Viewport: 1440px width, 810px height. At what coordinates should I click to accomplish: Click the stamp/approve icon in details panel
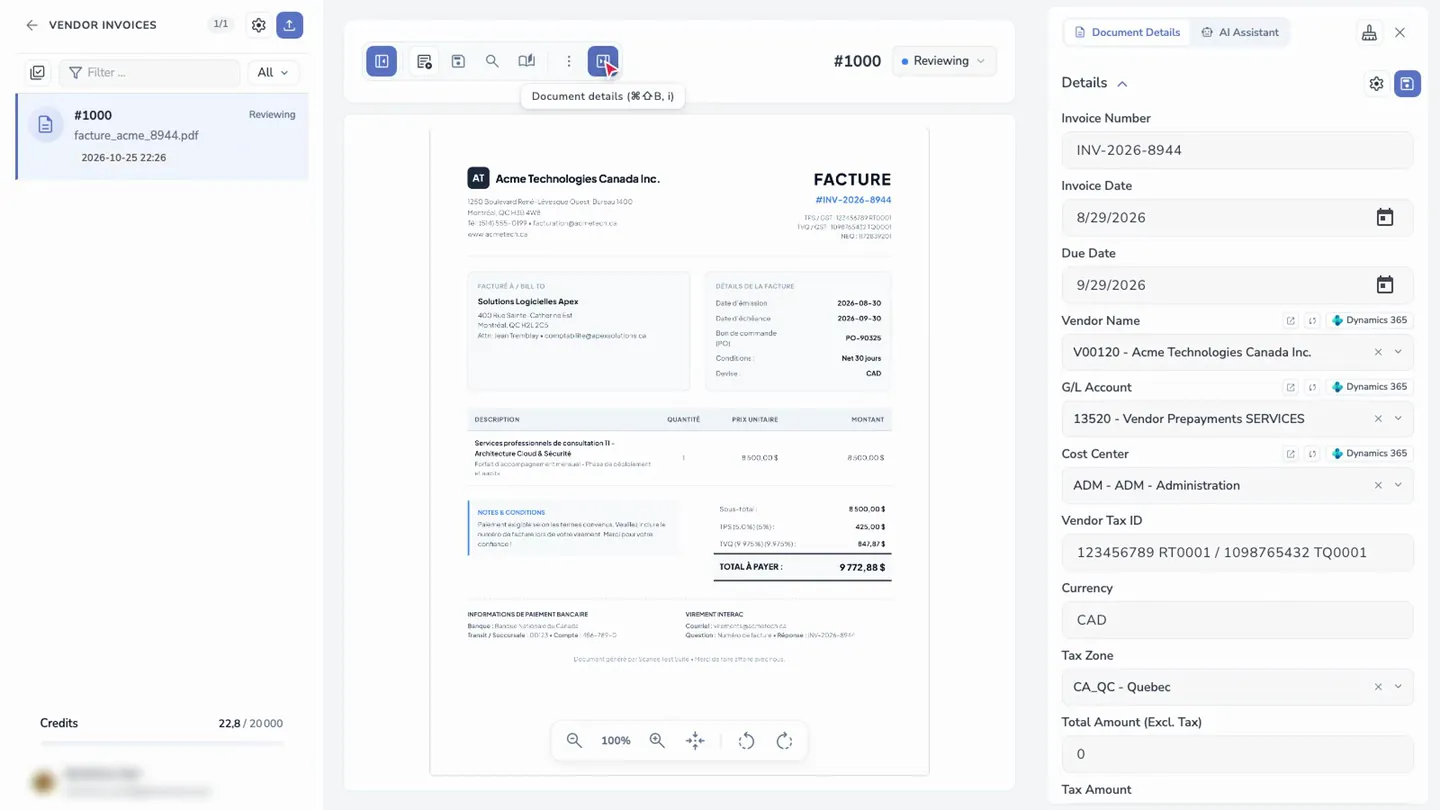tap(1369, 32)
